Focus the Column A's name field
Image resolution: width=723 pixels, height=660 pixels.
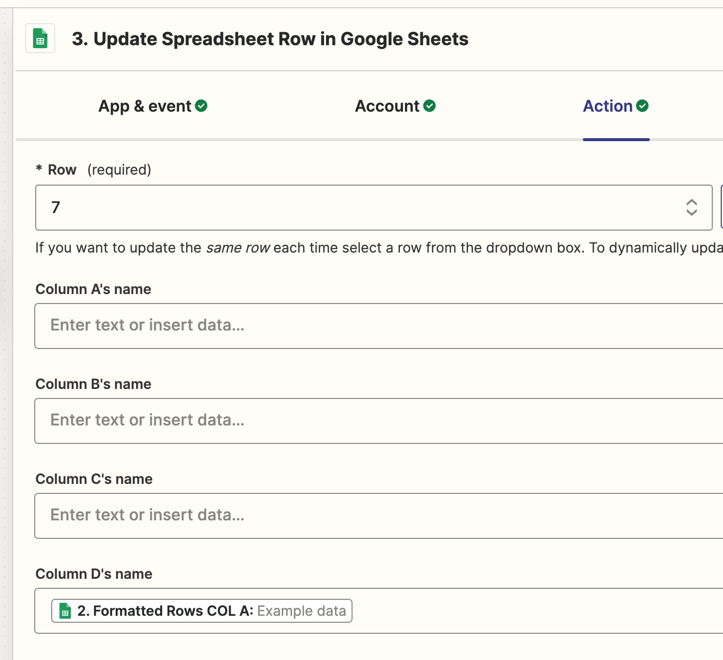pyautogui.click(x=379, y=326)
